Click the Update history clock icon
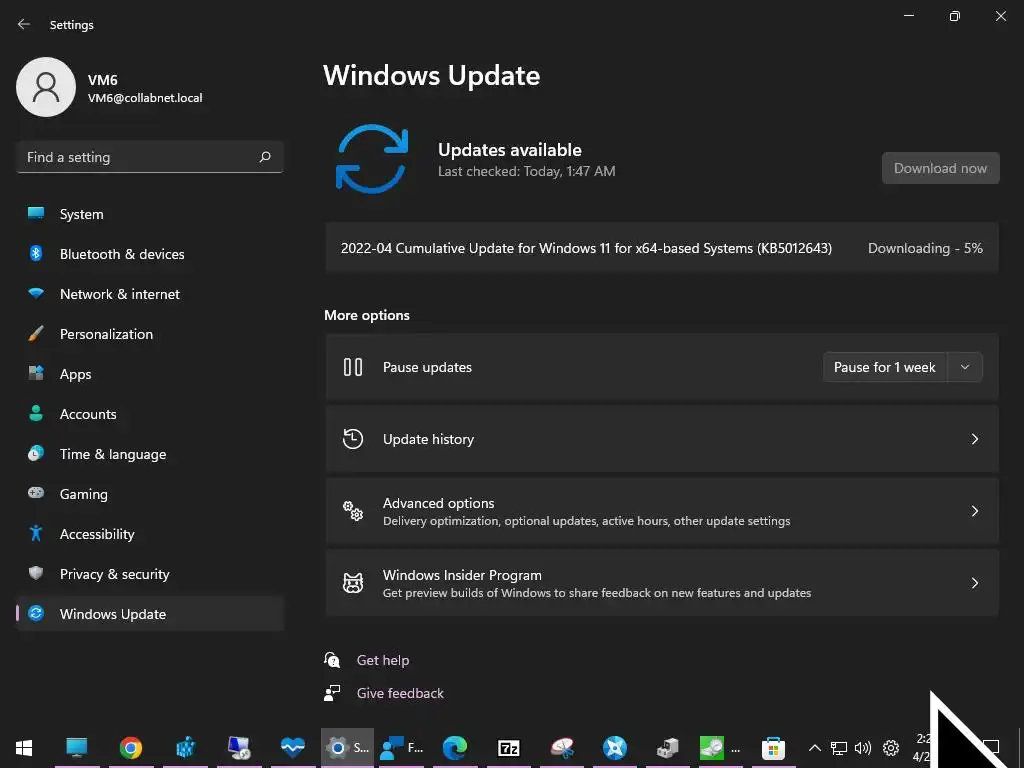1024x768 pixels. 353,439
